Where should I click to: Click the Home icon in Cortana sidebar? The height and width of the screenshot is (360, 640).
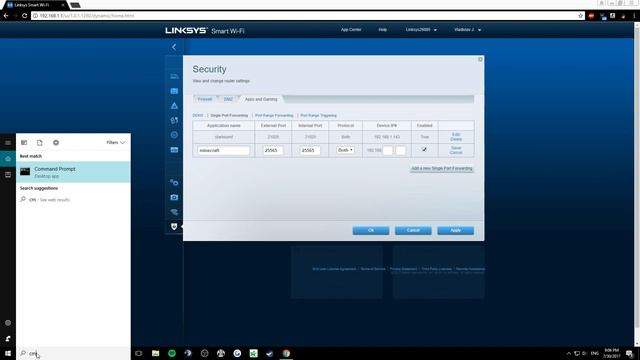[8, 158]
